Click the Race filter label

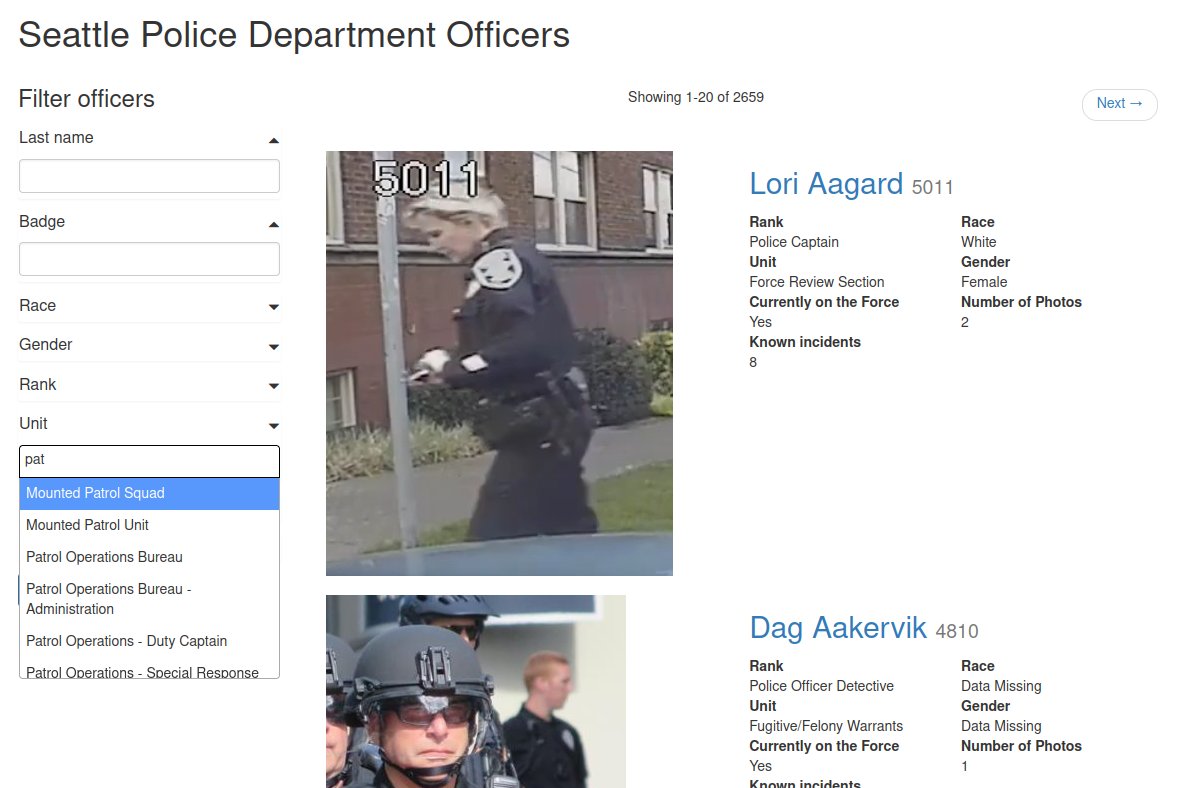tap(37, 305)
